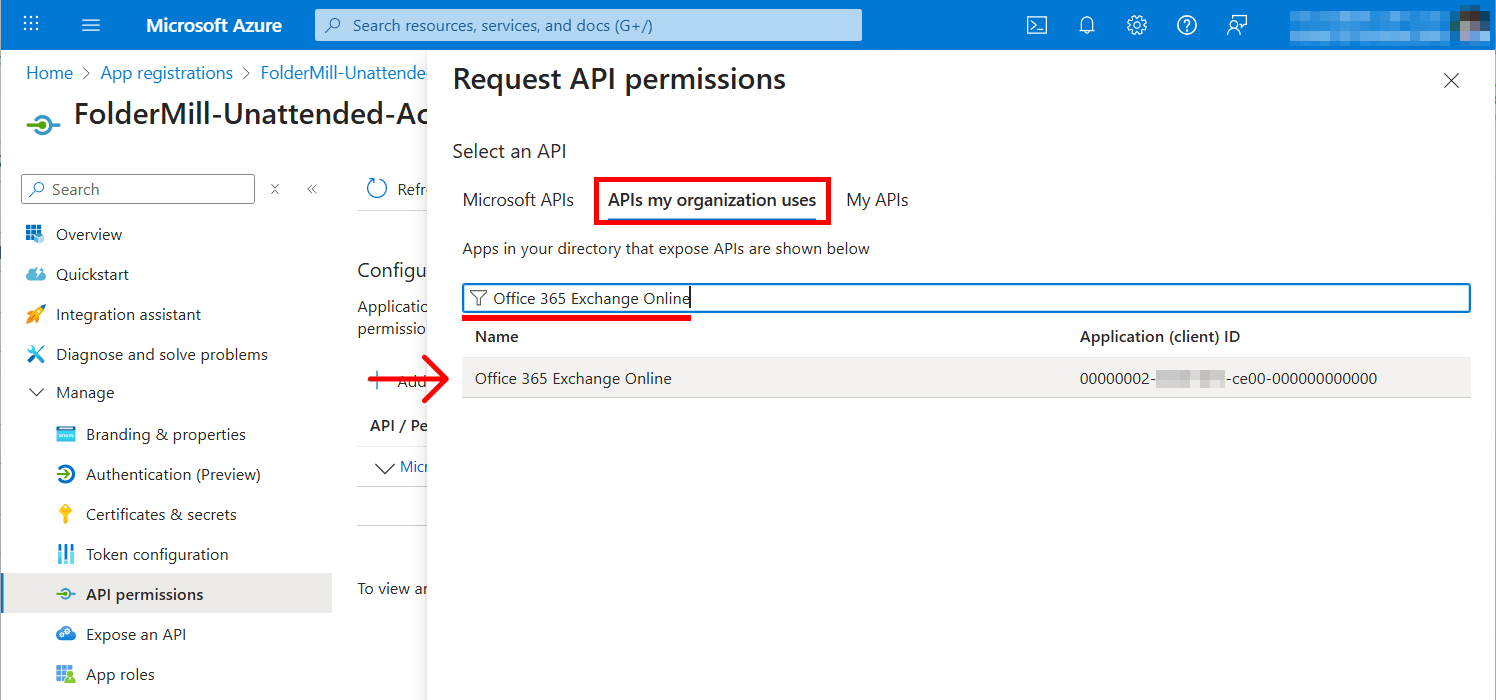The image size is (1496, 700).
Task: Expand the Microsoft Graph permissions group
Action: pyautogui.click(x=385, y=466)
